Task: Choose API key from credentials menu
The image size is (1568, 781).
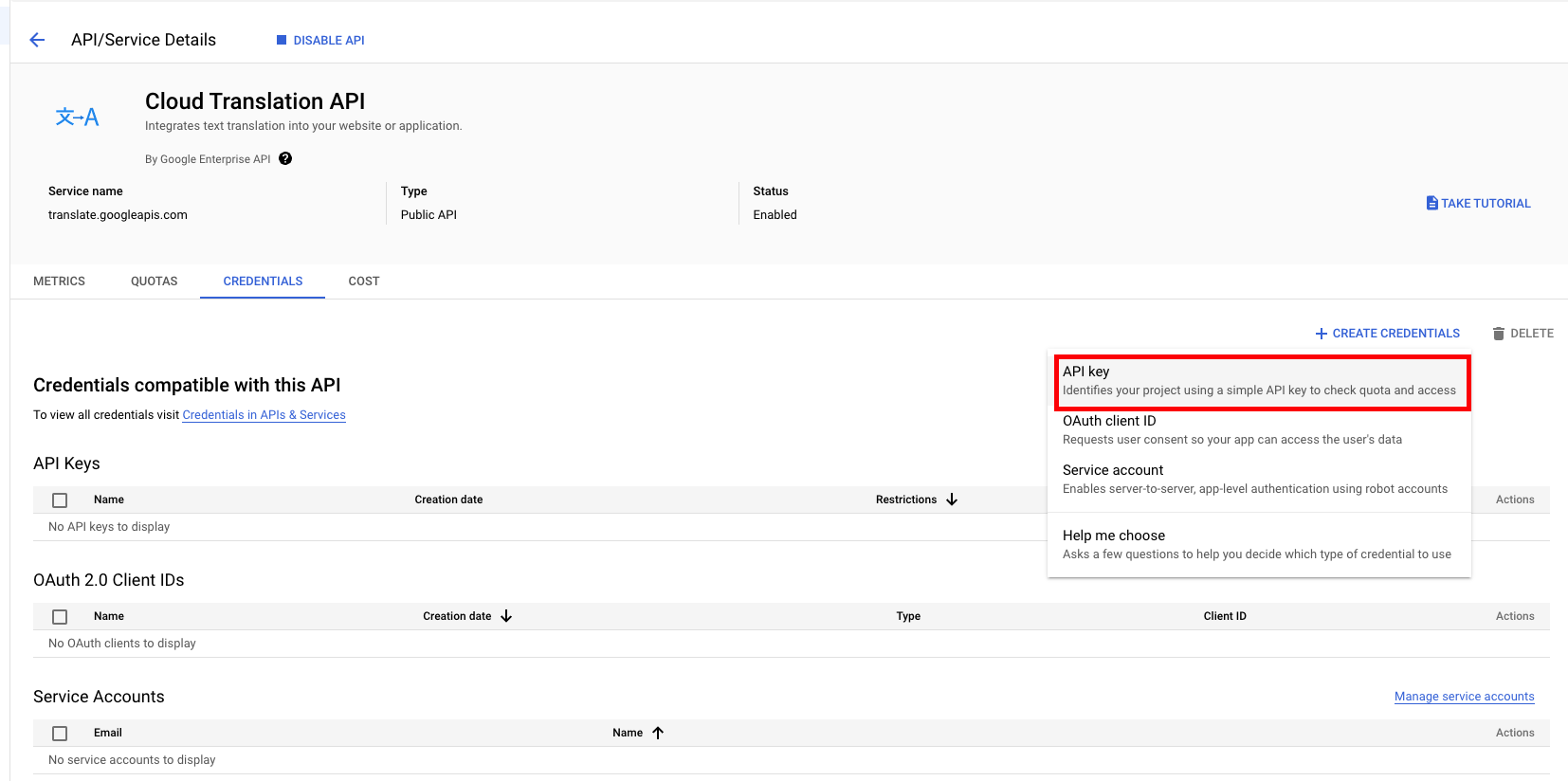Action: pyautogui.click(x=1259, y=381)
